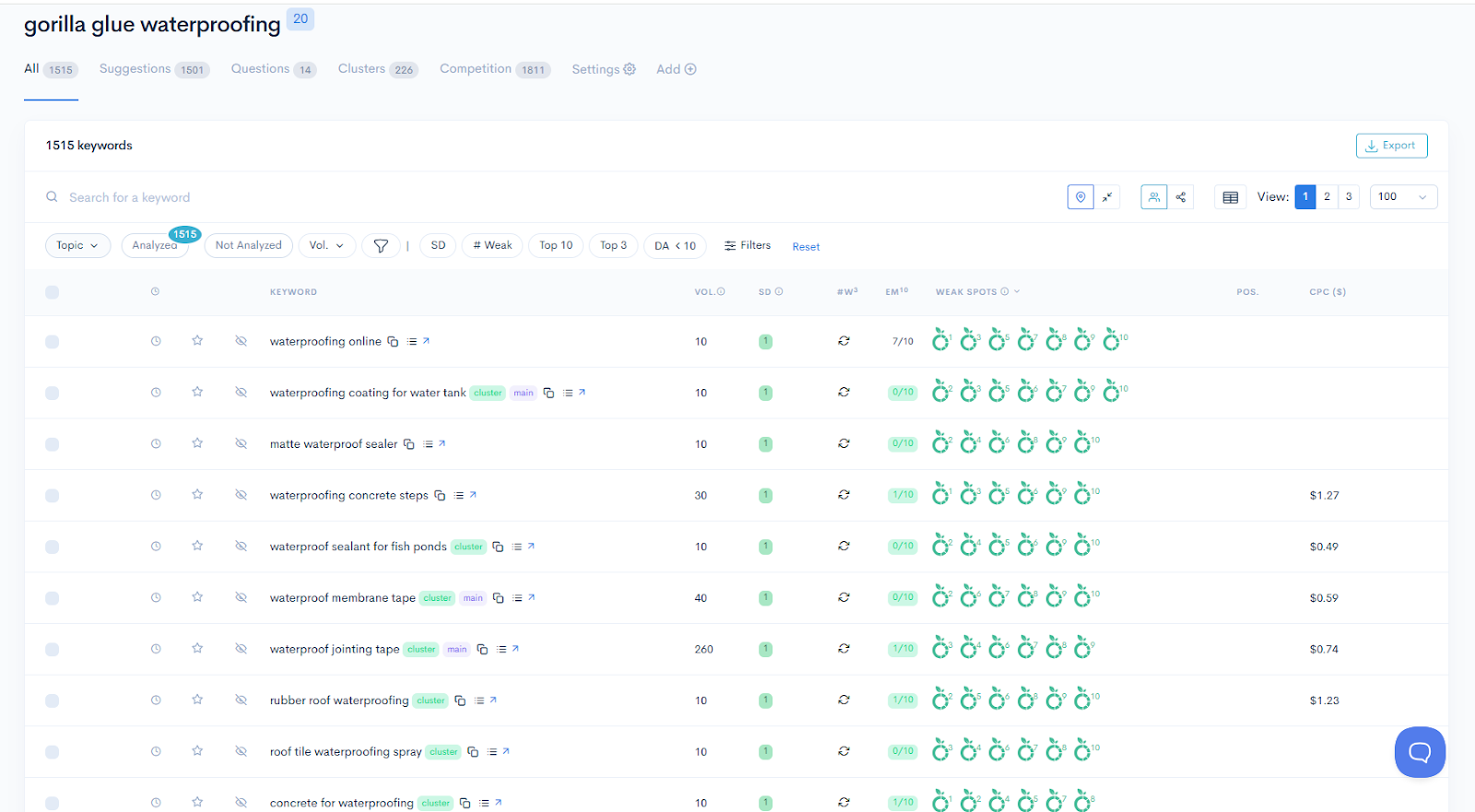Click history clock icon for 'waterproof membrane tape'
Viewport: 1475px width, 812px height.
pos(156,597)
